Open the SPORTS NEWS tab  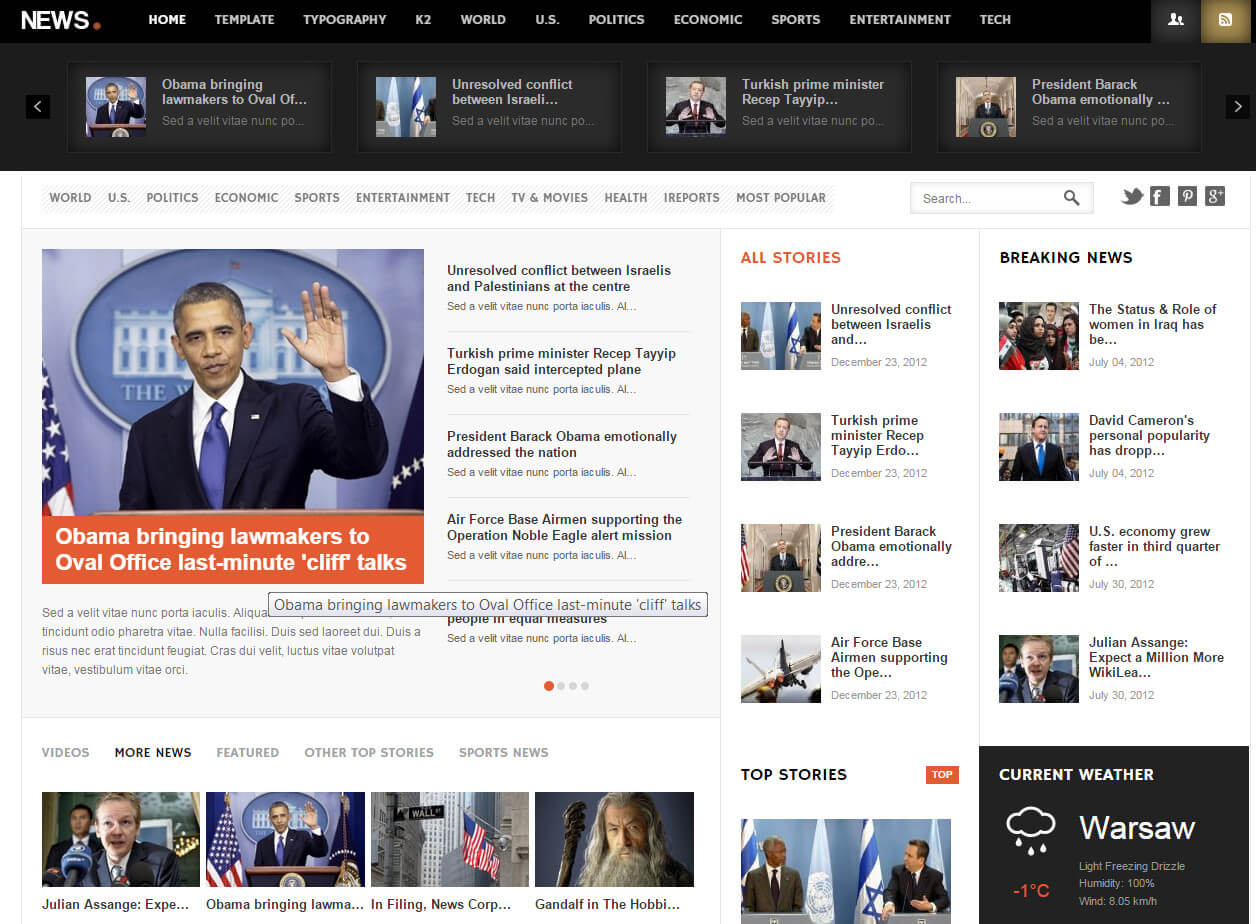503,752
